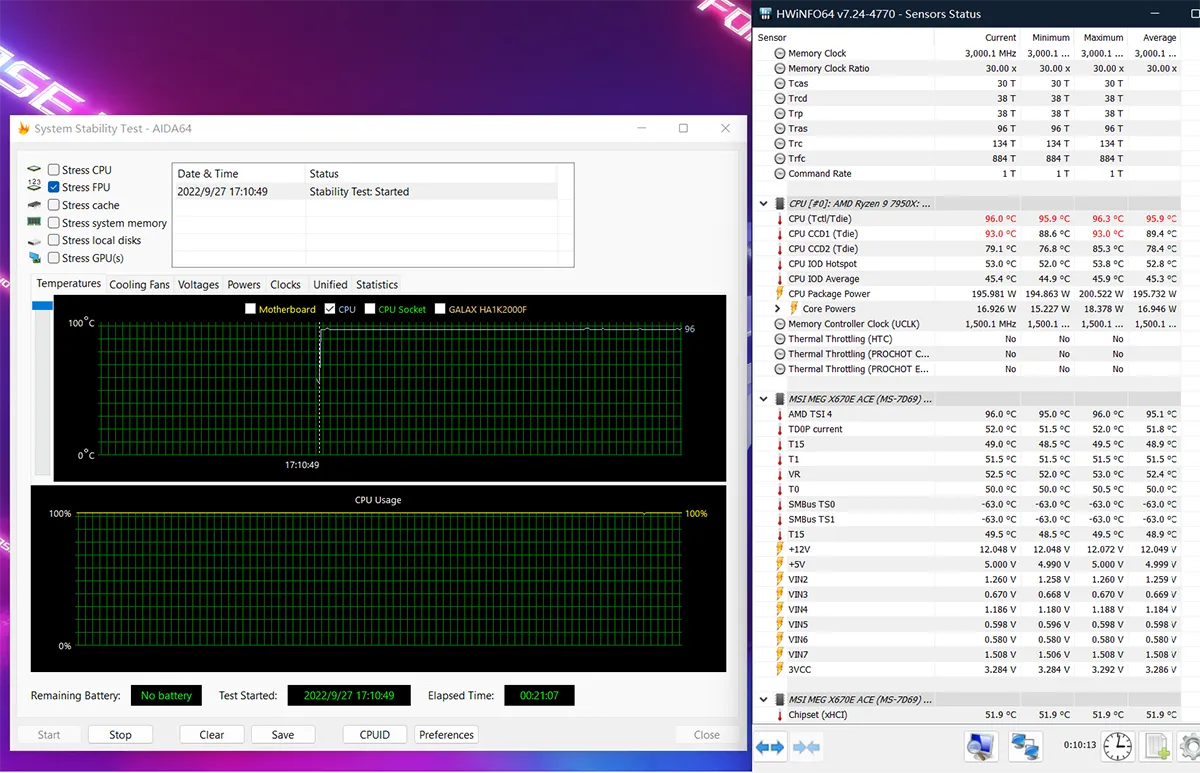Toggle the Motherboard graph checkbox
Viewport: 1200px width, 773px height.
[x=251, y=309]
